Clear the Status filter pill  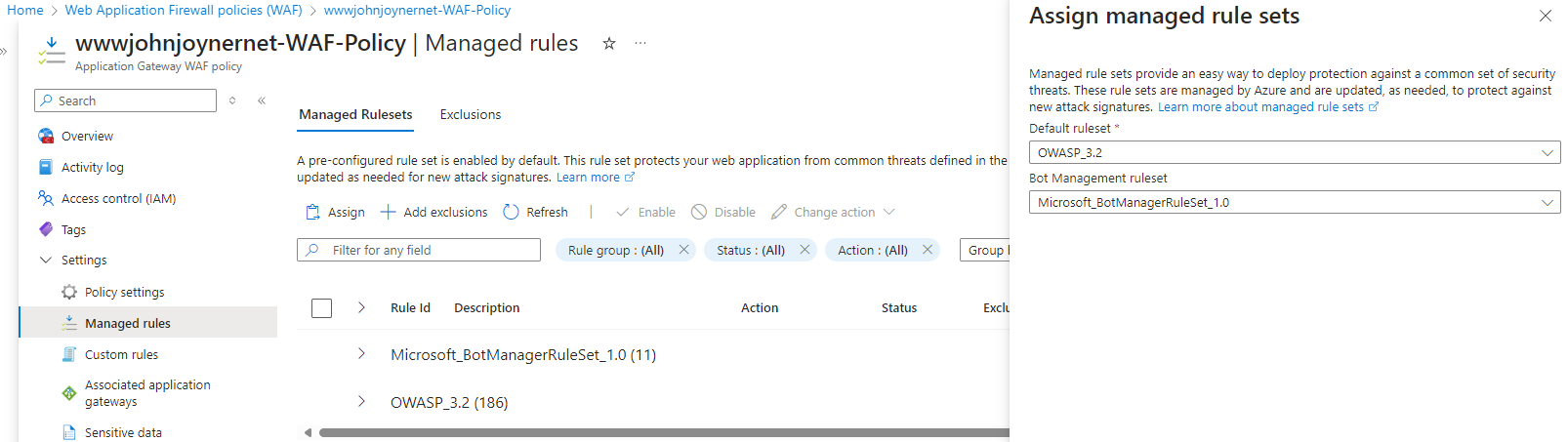(x=805, y=250)
